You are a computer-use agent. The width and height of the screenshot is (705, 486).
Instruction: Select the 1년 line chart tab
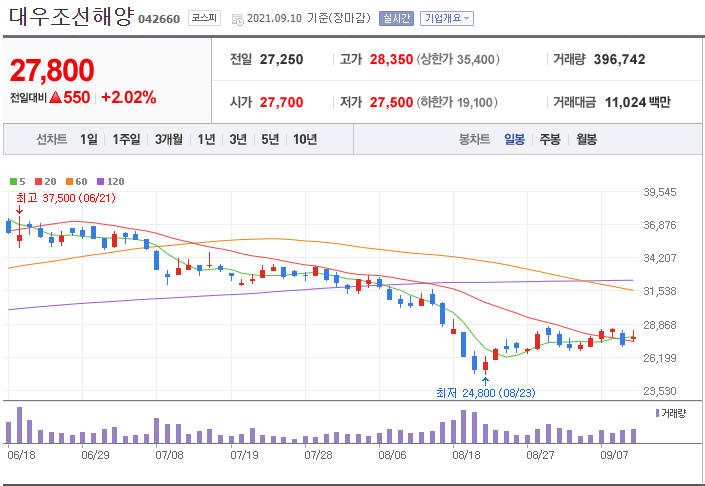point(206,139)
